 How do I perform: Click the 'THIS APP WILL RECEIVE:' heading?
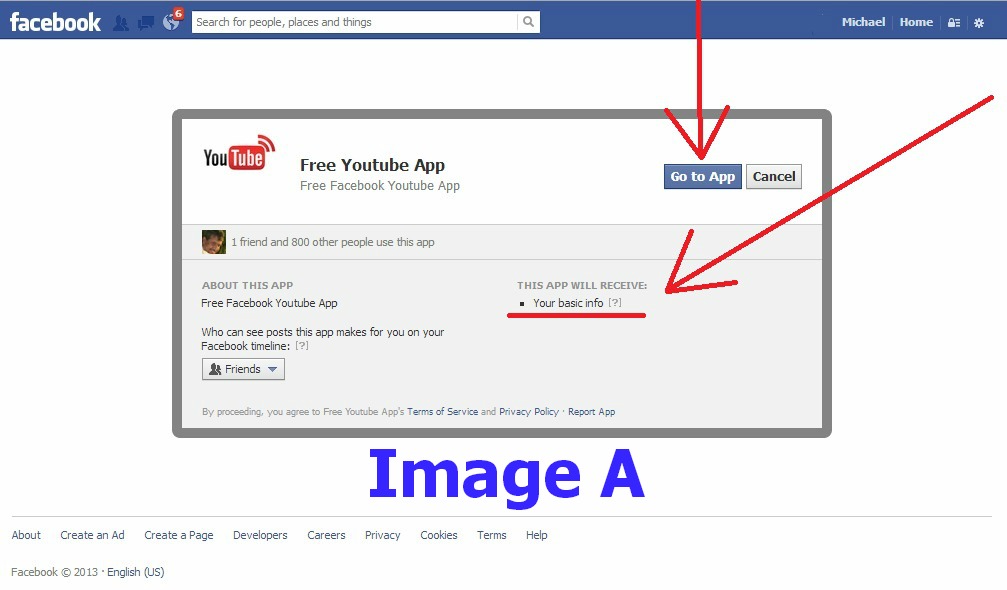pos(582,285)
